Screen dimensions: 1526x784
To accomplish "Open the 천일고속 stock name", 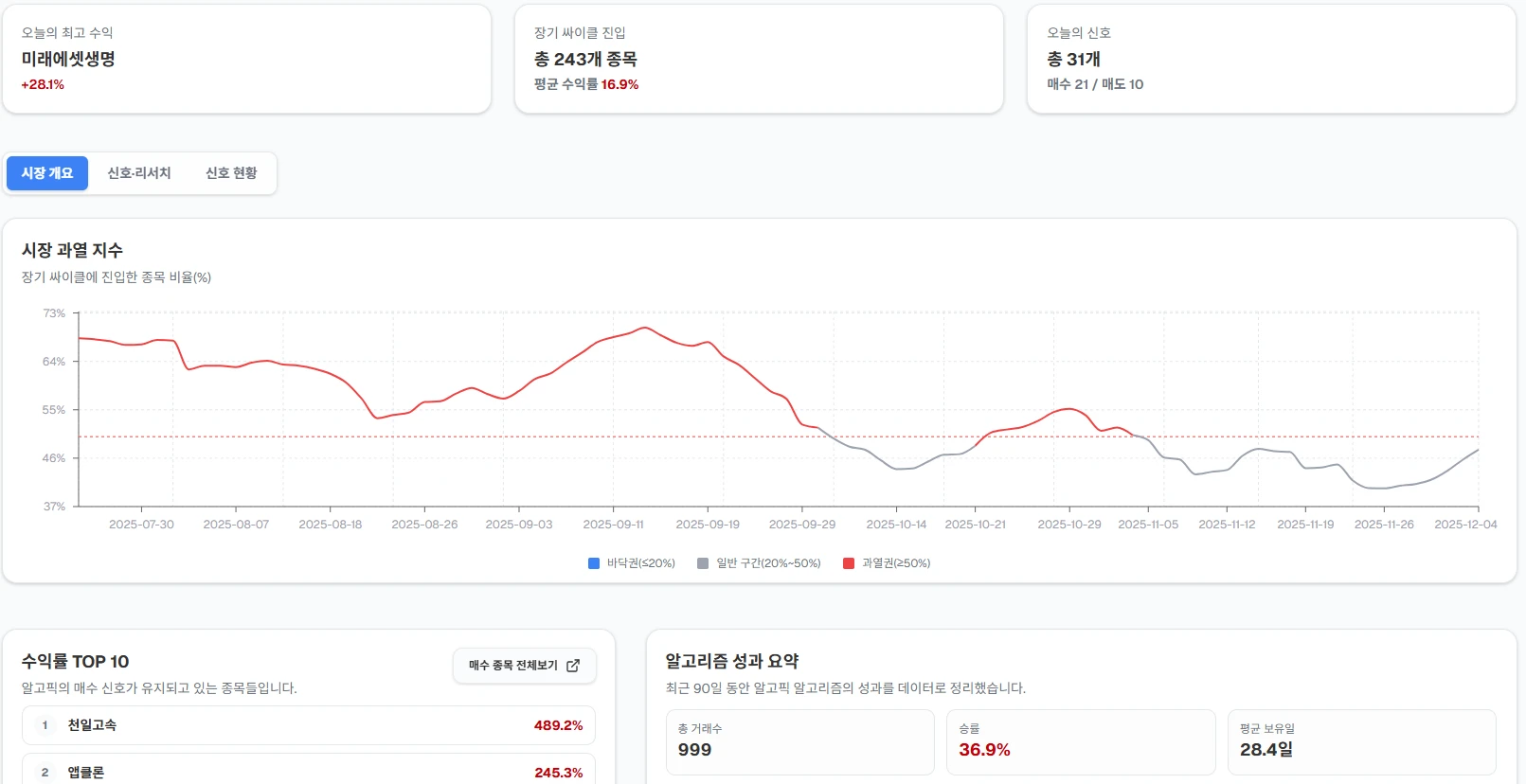I will coord(92,725).
